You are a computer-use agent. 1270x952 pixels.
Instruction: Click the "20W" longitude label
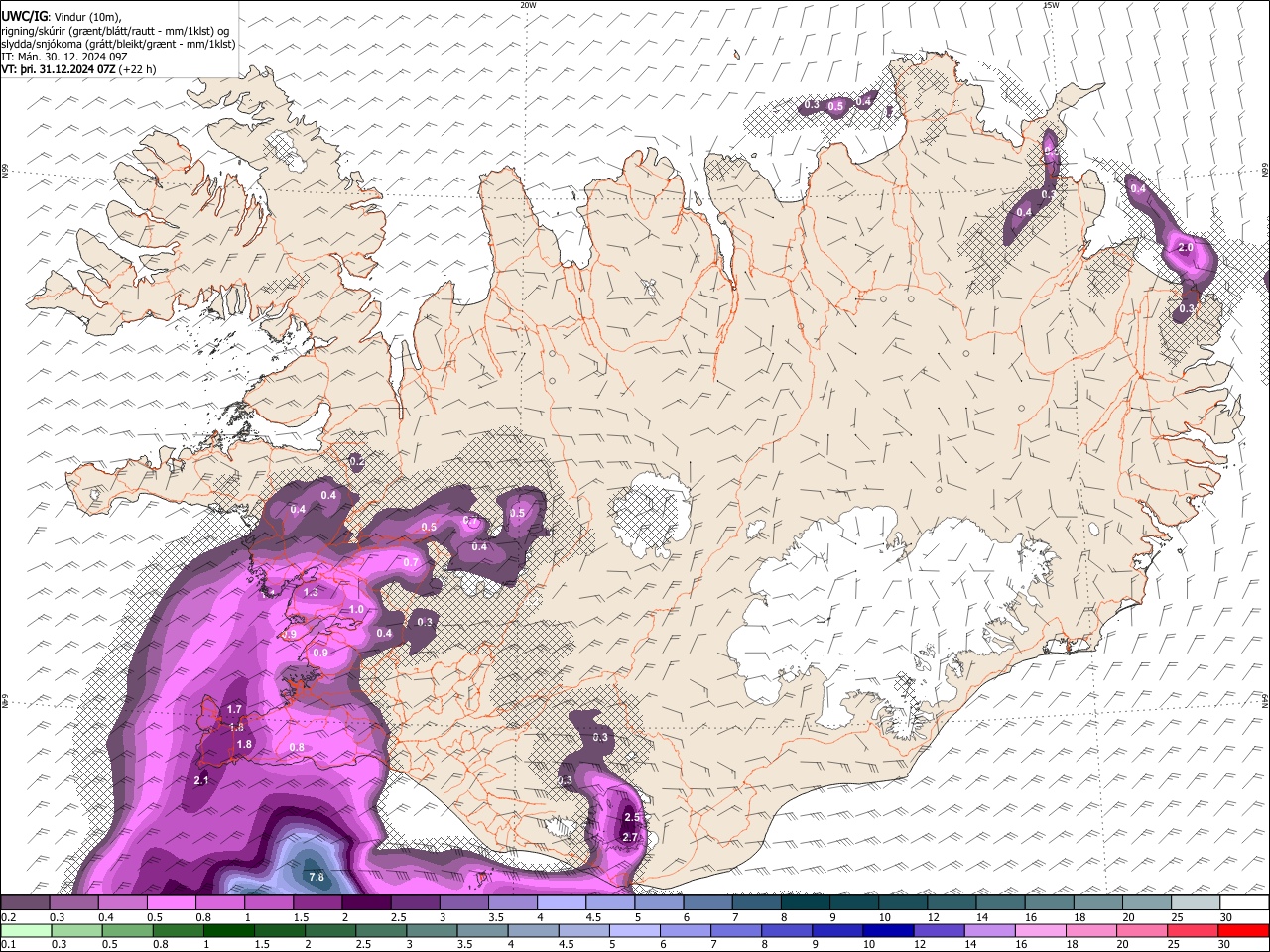point(528,5)
